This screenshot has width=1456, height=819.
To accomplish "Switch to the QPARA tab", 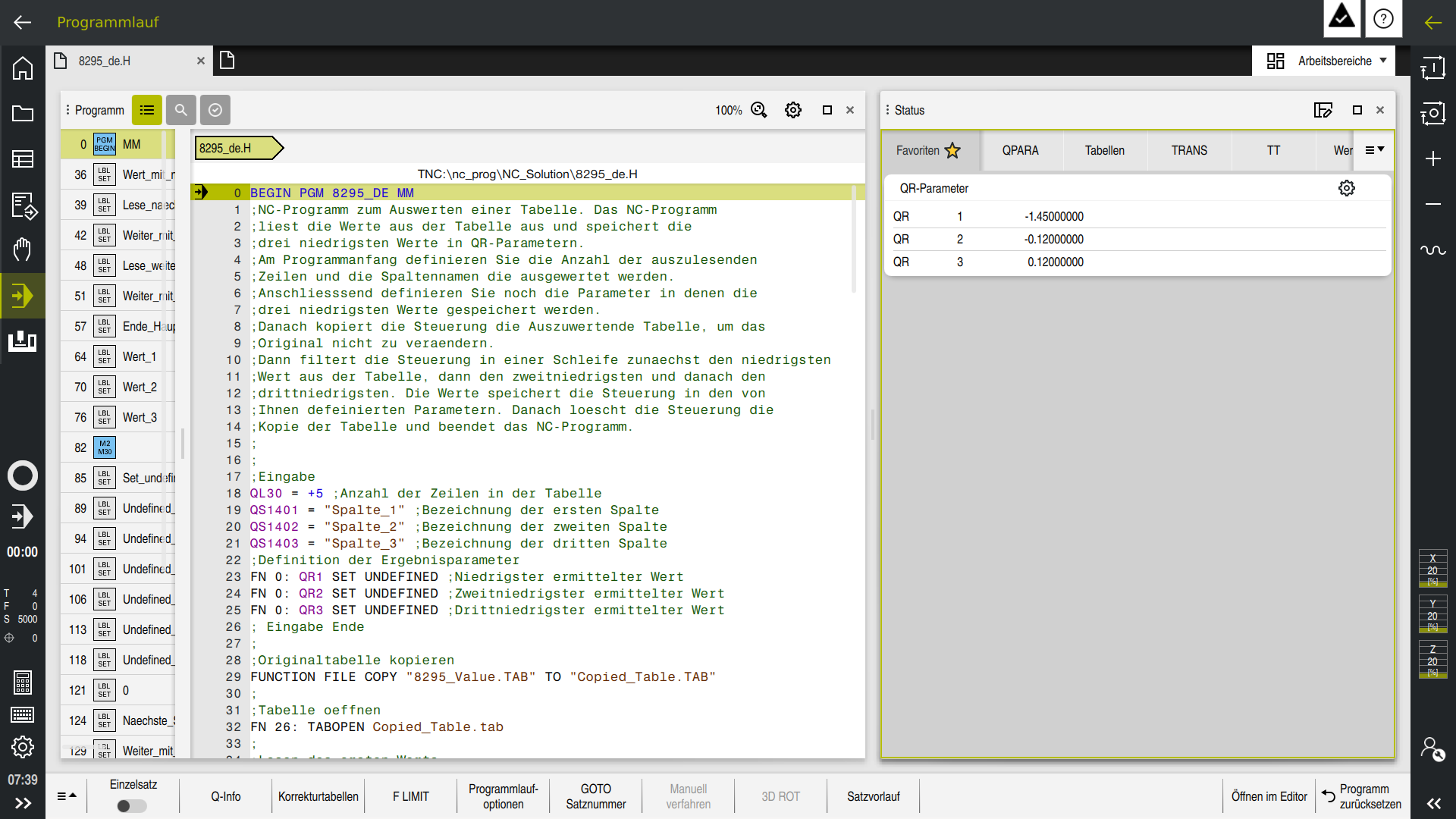I will point(1020,150).
